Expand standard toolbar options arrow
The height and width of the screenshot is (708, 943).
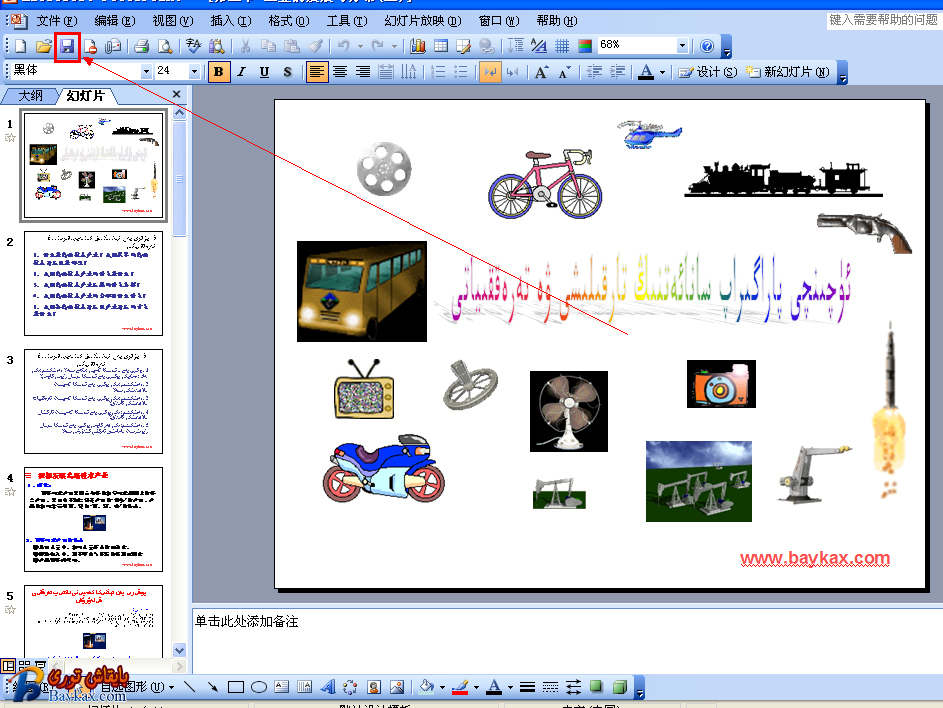727,46
